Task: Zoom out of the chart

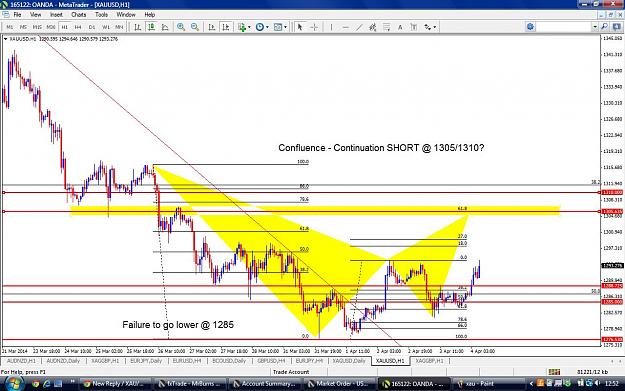Action: point(195,27)
